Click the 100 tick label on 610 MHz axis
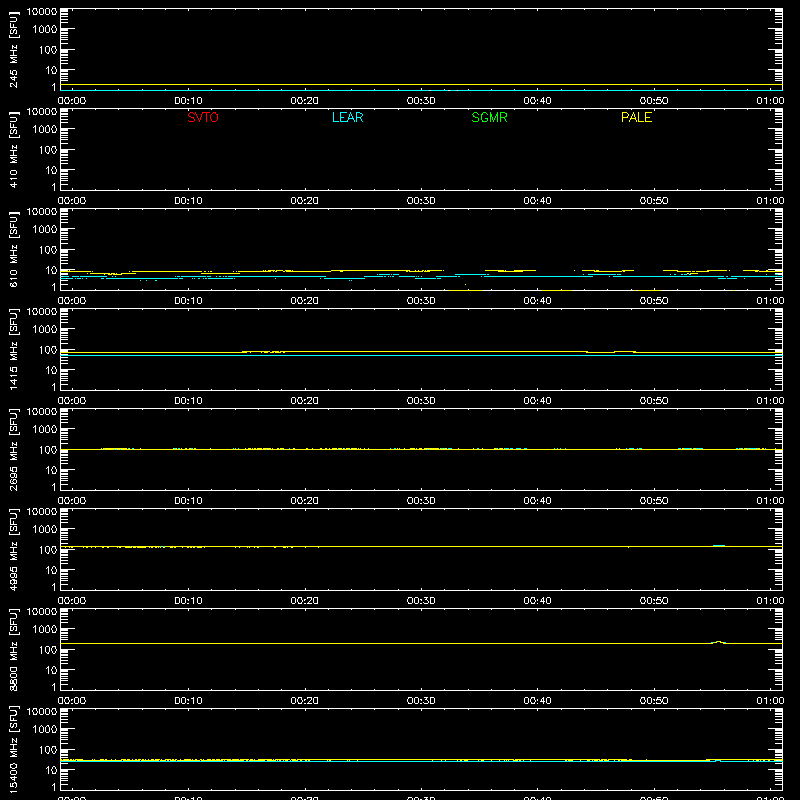 pos(48,250)
